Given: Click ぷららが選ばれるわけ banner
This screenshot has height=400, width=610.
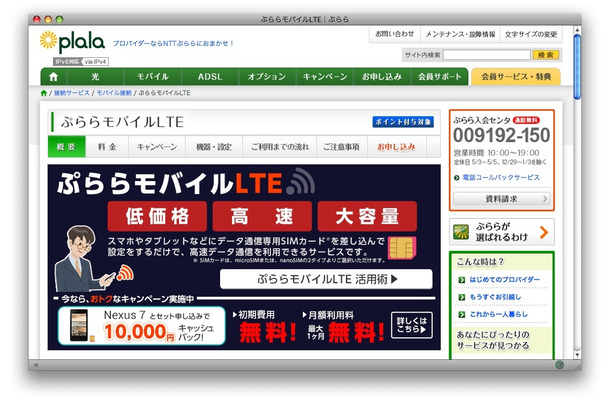Looking at the screenshot, I should point(502,232).
